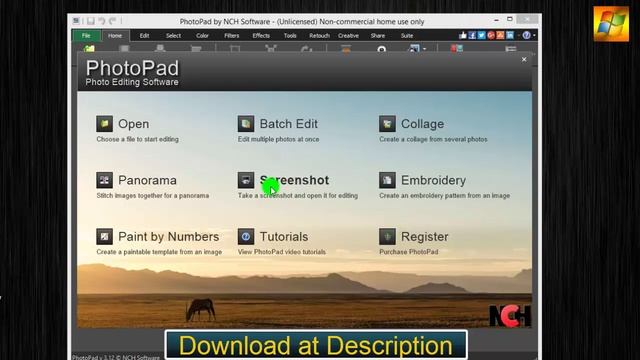Viewport: 640px width, 360px height.
Task: Open the File menu tab
Action: [x=86, y=36]
